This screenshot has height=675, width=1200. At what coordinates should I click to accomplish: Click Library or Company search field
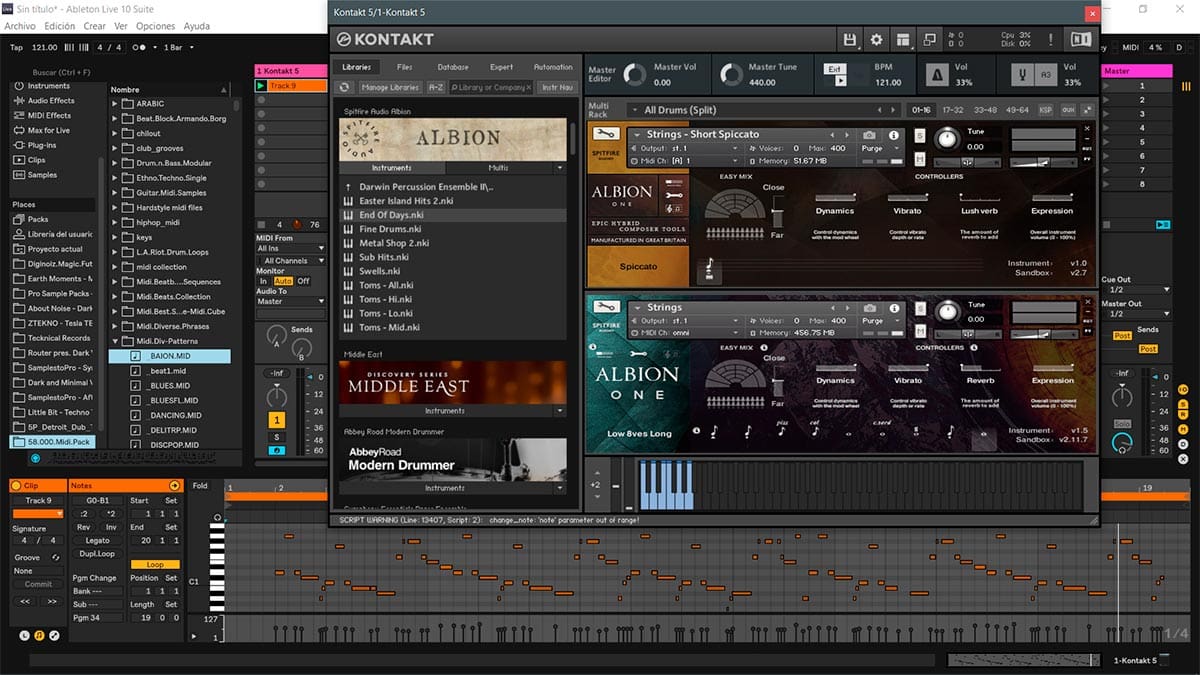pos(491,87)
